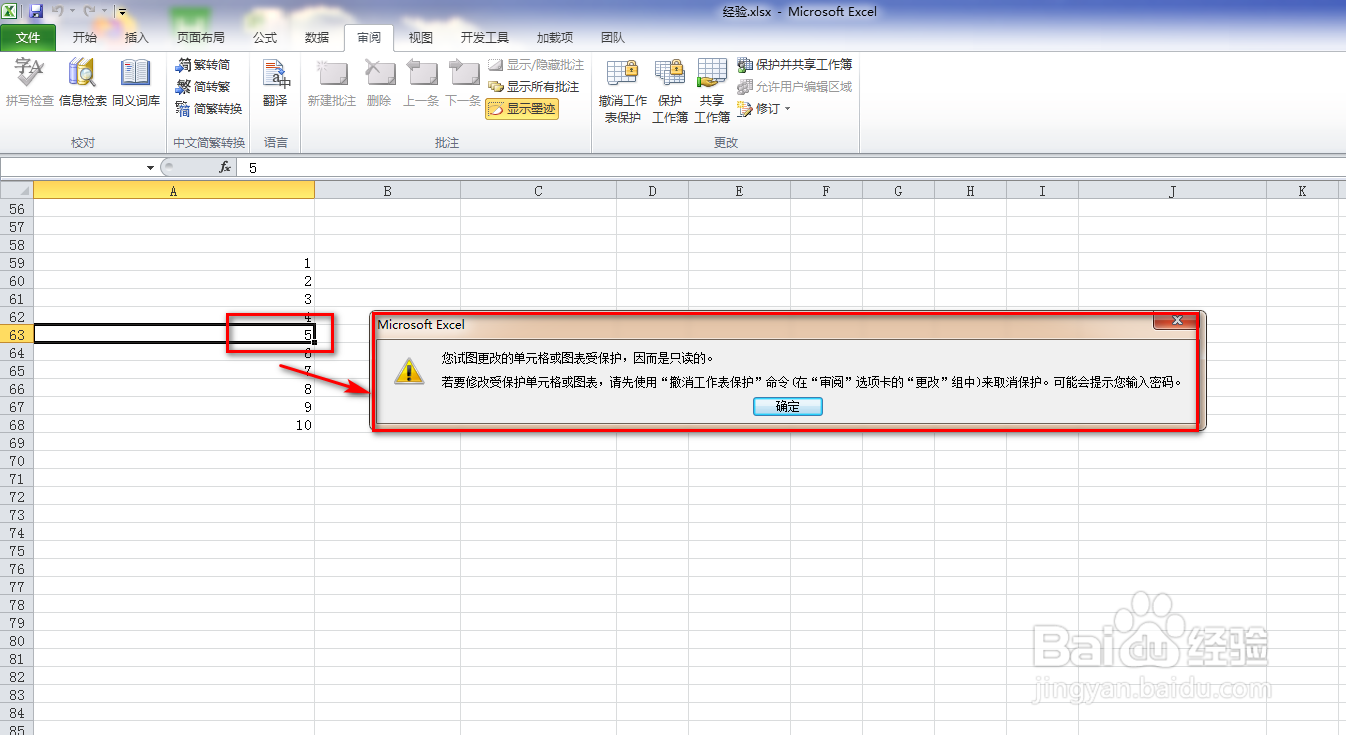This screenshot has width=1346, height=735.
Task: Click 撤消工作表保护 unprotect sheet
Action: pyautogui.click(x=623, y=90)
